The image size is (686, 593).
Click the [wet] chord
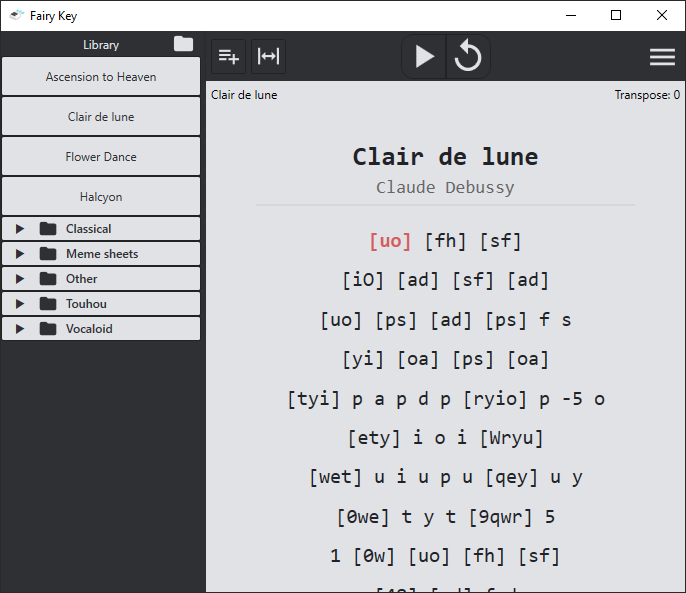pos(336,477)
